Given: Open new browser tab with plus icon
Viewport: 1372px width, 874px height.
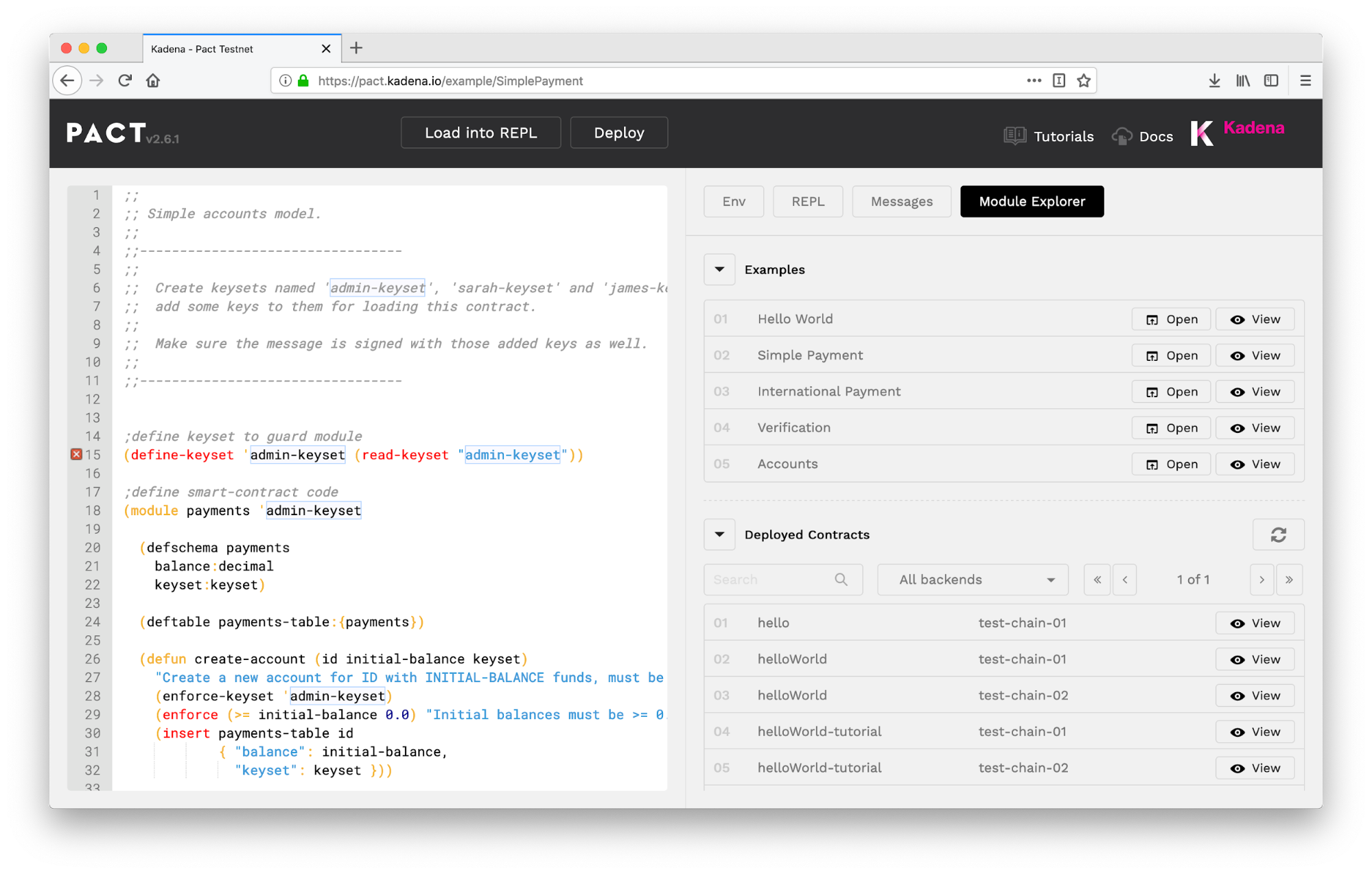Looking at the screenshot, I should tap(356, 48).
